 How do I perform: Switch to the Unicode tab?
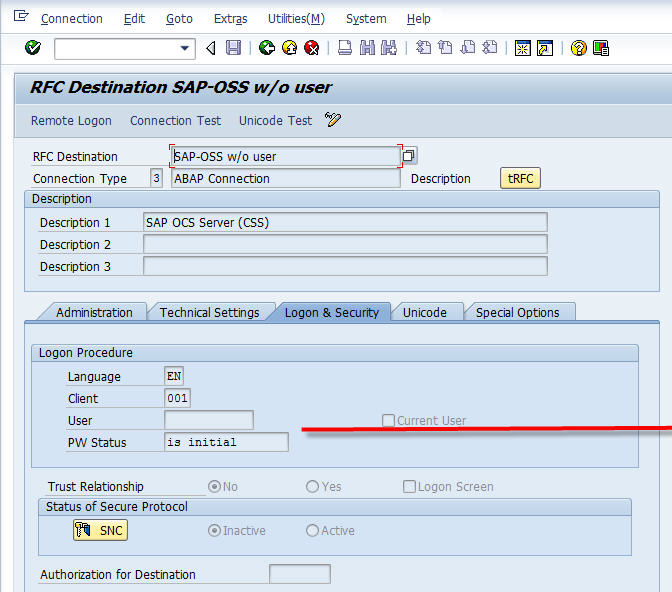(425, 313)
